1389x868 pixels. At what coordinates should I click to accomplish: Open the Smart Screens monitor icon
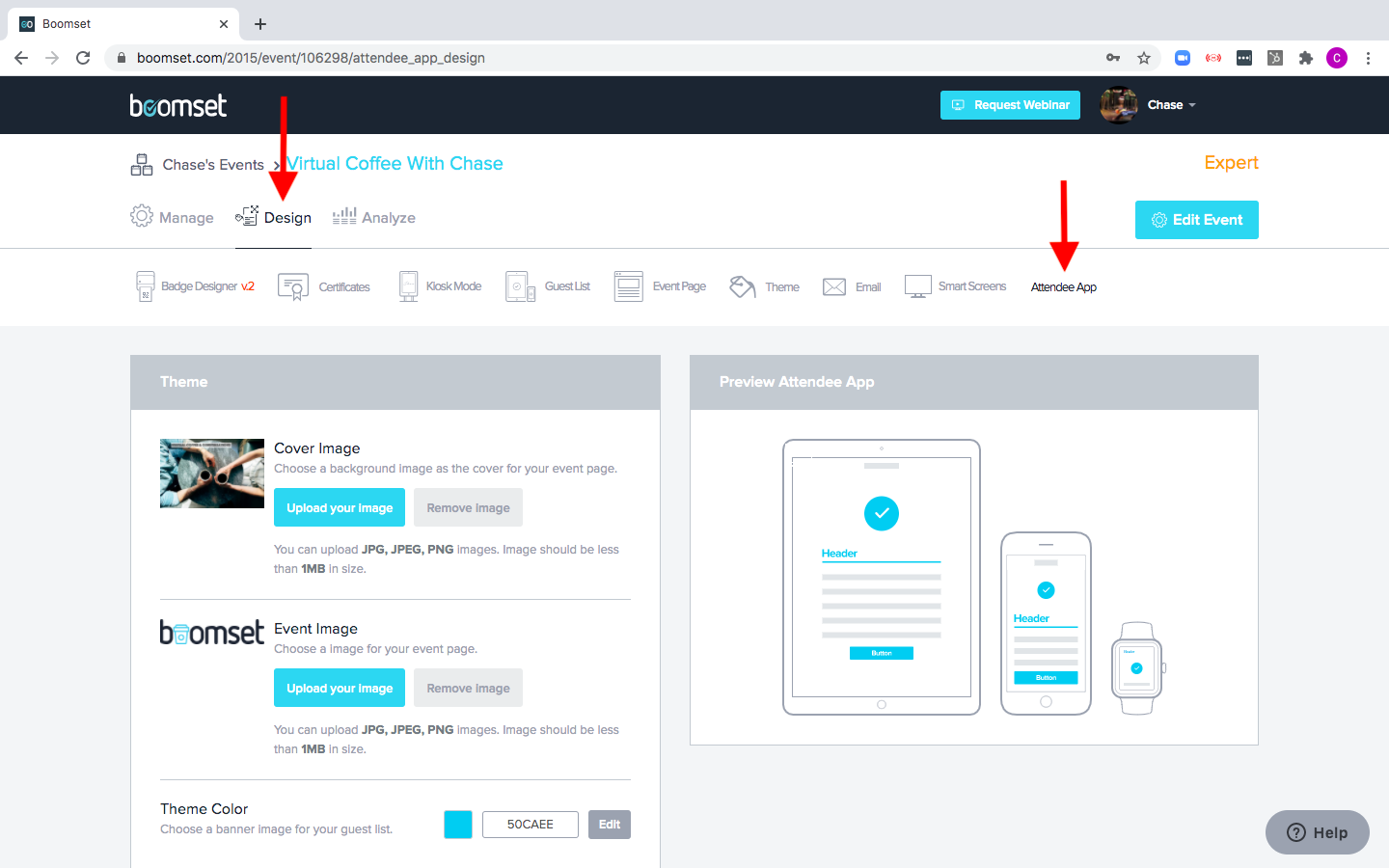(x=918, y=286)
